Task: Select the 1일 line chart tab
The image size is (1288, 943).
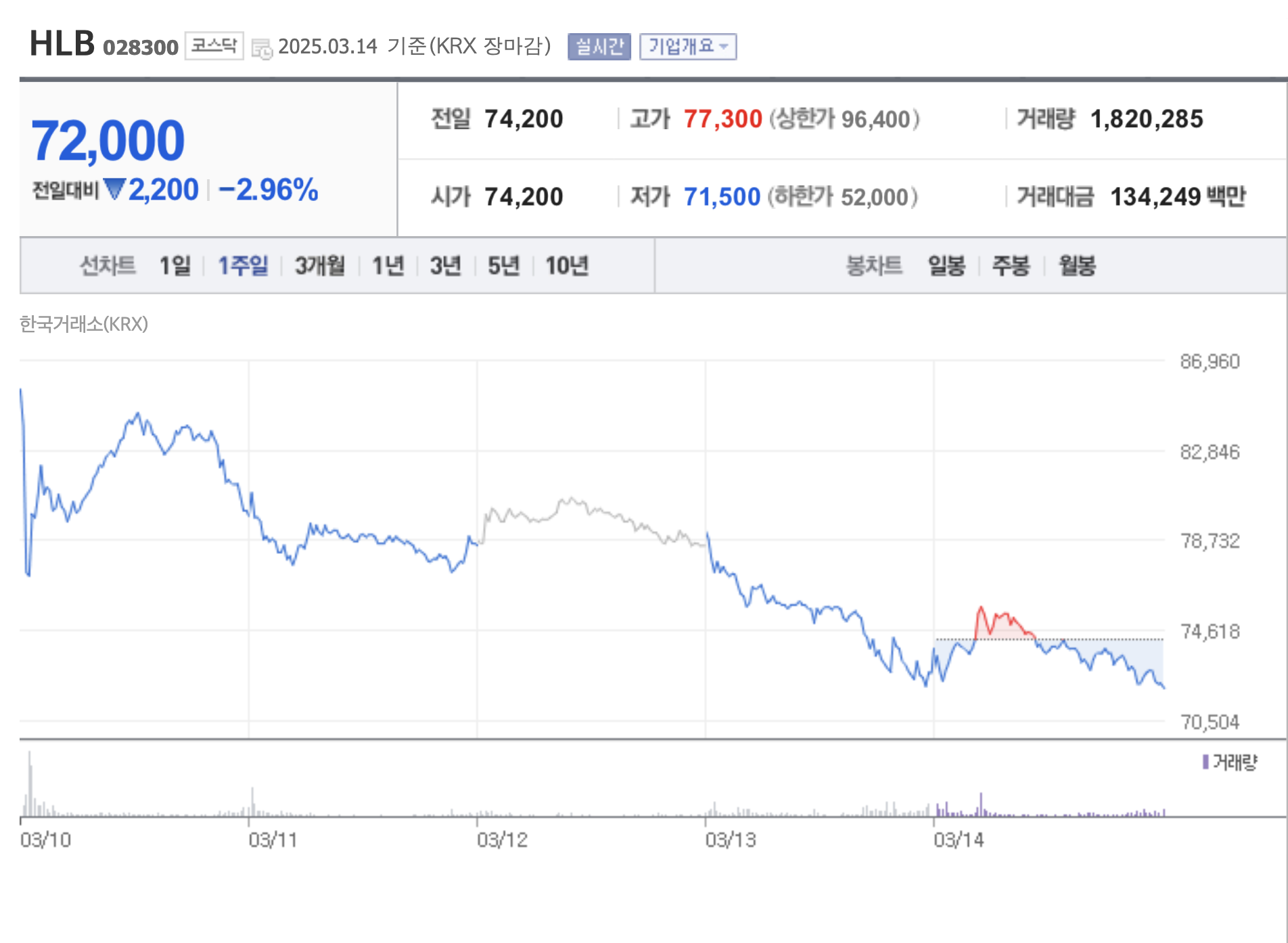Action: pos(175,265)
